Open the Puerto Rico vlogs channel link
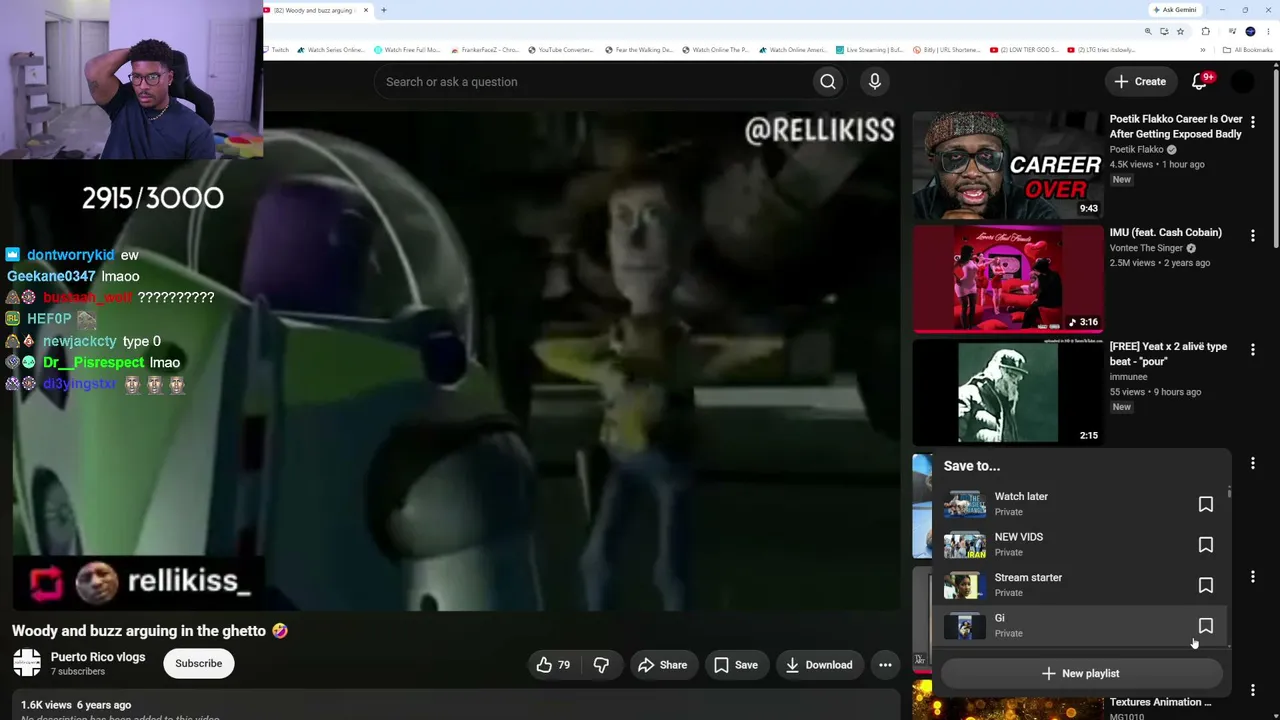The image size is (1280, 720). coord(98,657)
